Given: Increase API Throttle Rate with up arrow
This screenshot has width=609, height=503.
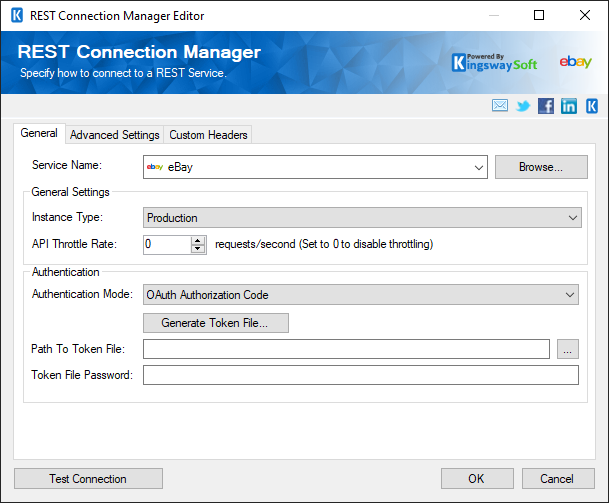Looking at the screenshot, I should pos(198,240).
